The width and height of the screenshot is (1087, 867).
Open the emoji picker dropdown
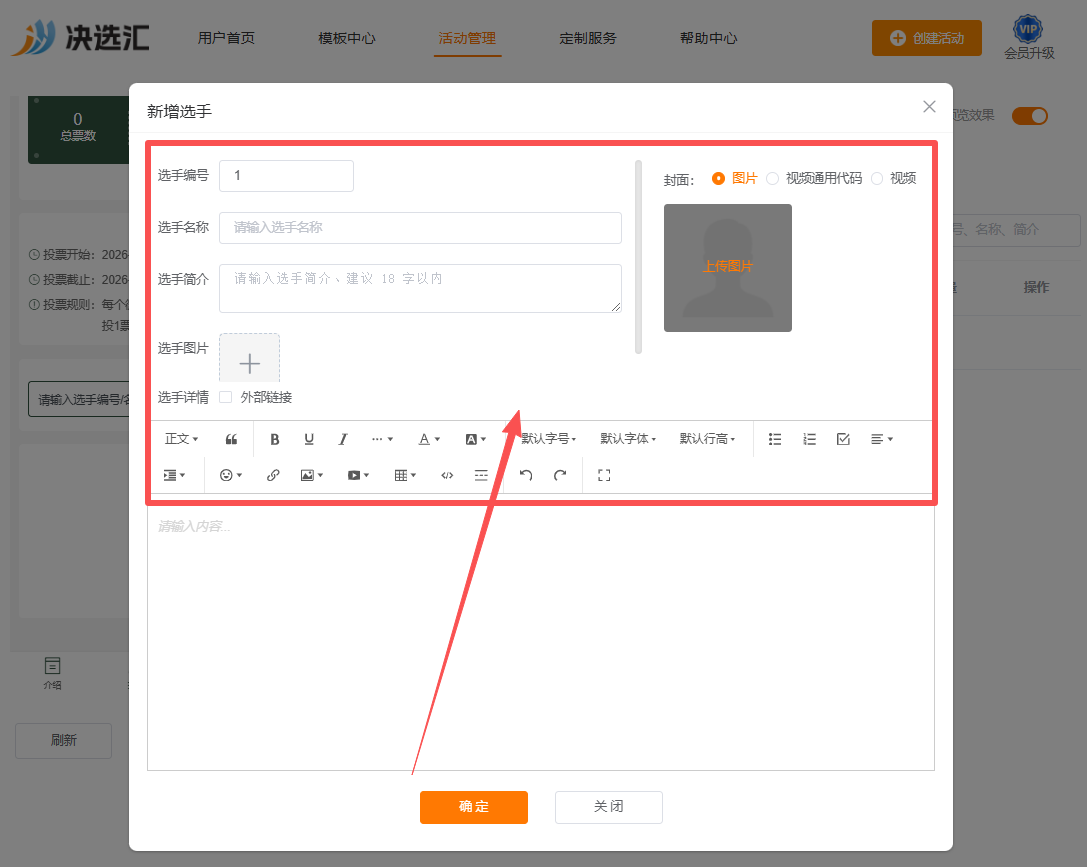point(231,475)
